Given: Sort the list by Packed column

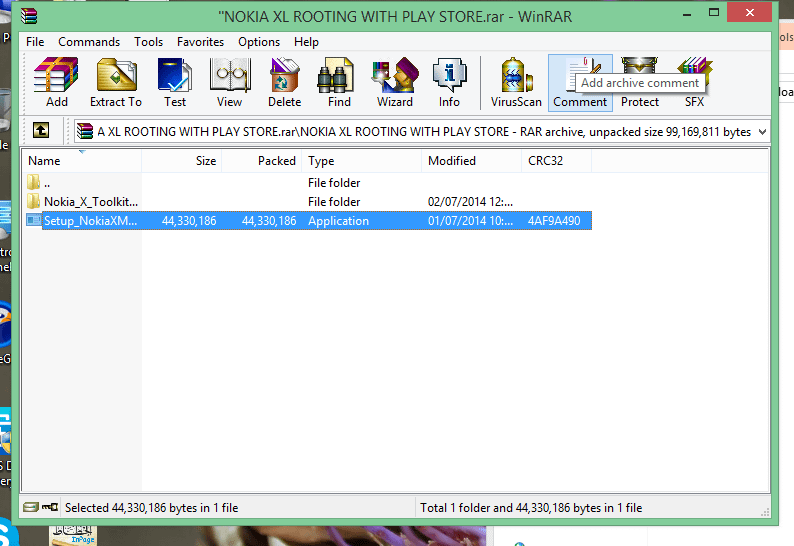Looking at the screenshot, I should [262, 161].
